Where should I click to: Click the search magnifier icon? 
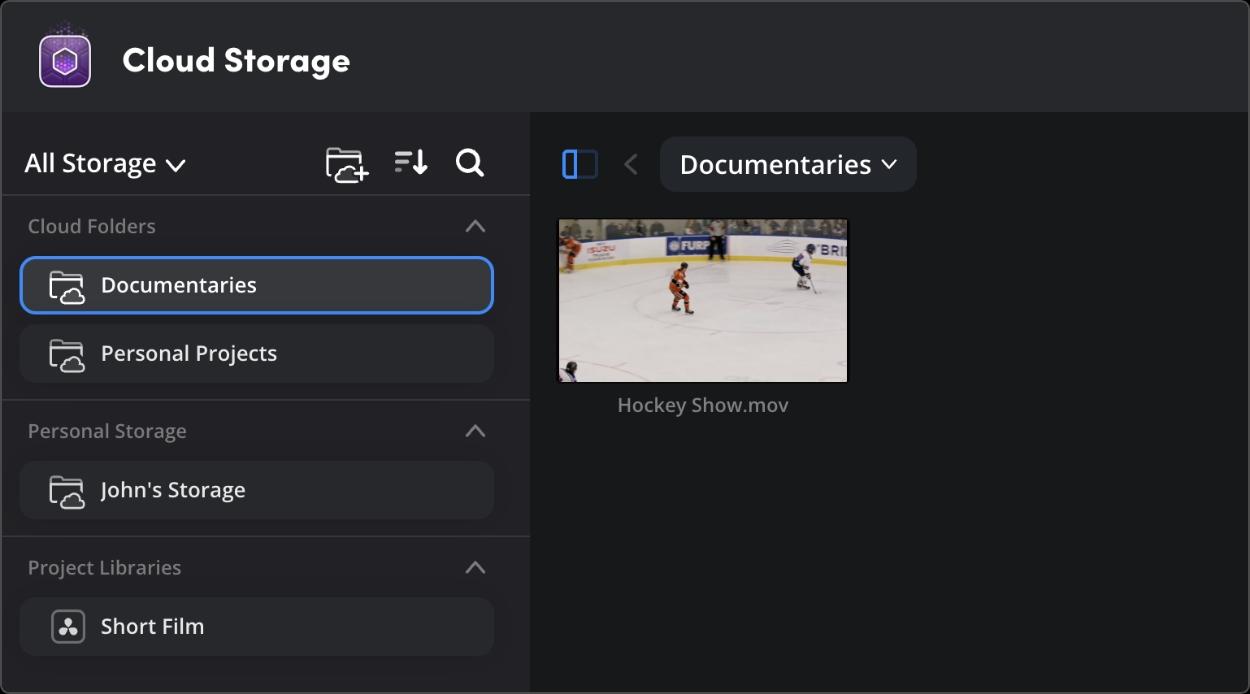pos(470,163)
